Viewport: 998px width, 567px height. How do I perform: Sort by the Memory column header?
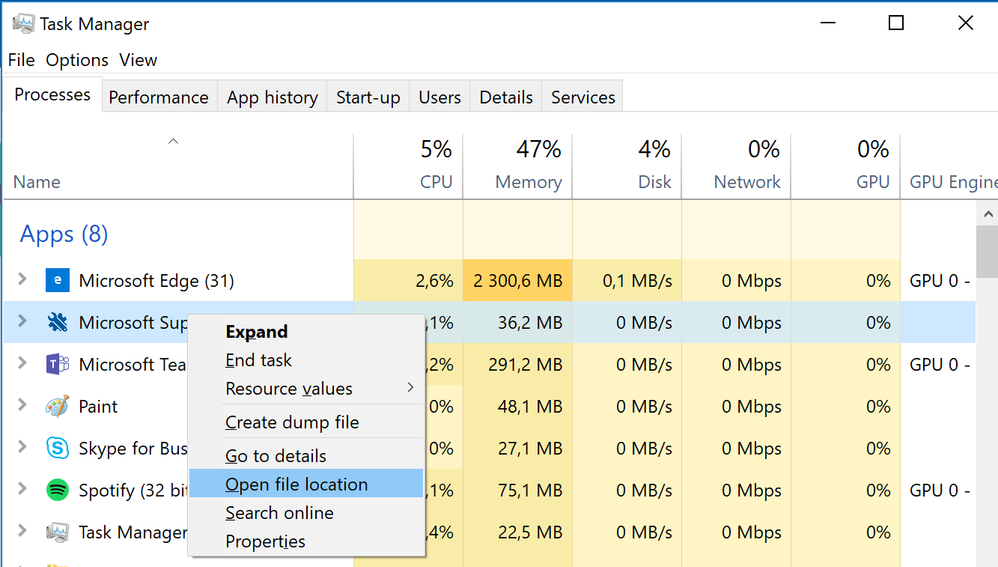pyautogui.click(x=528, y=182)
